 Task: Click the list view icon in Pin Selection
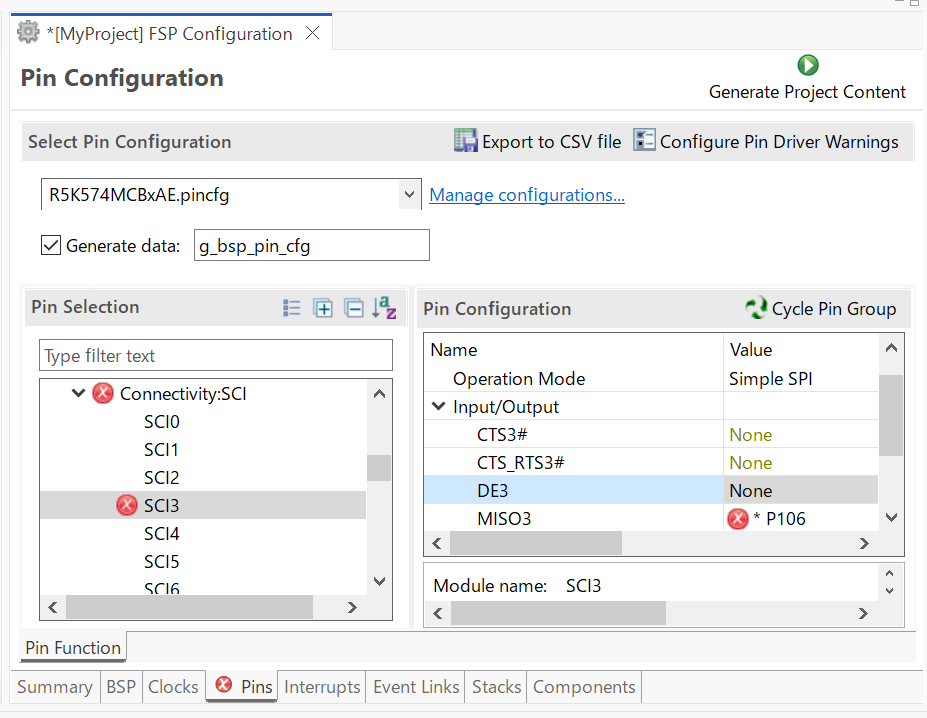point(291,308)
